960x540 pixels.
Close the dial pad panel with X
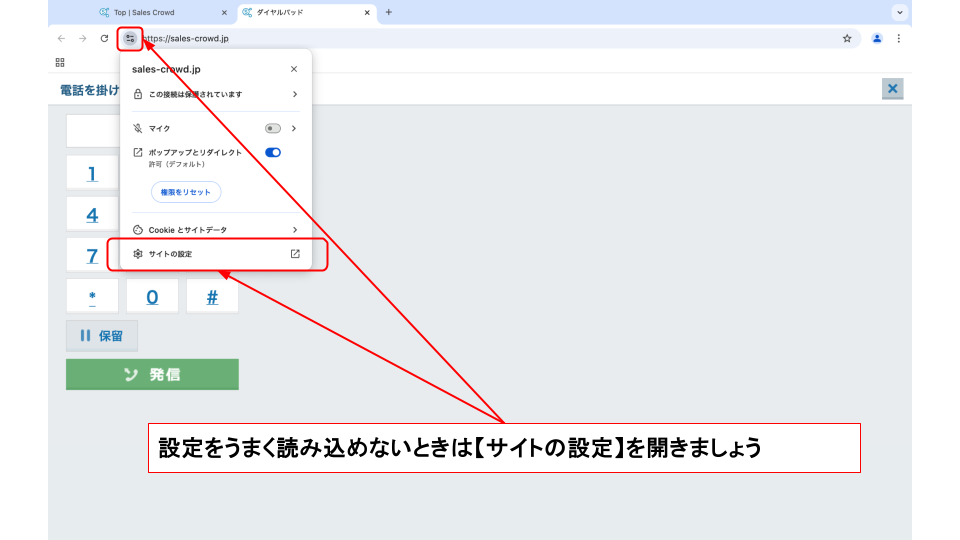point(892,89)
